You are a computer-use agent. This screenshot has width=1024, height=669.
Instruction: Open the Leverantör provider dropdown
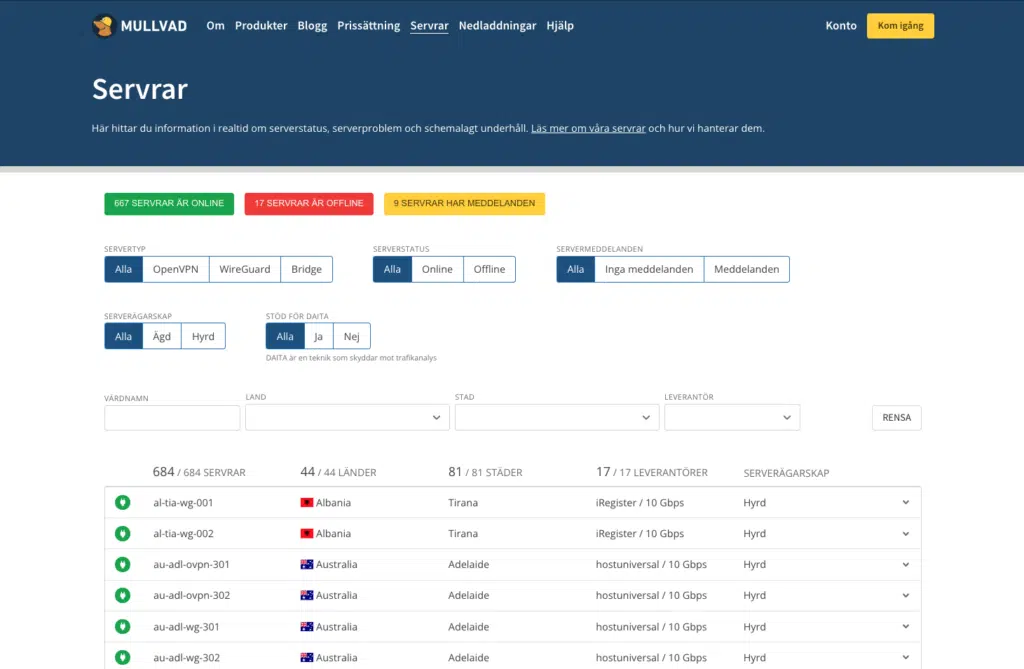pos(732,417)
